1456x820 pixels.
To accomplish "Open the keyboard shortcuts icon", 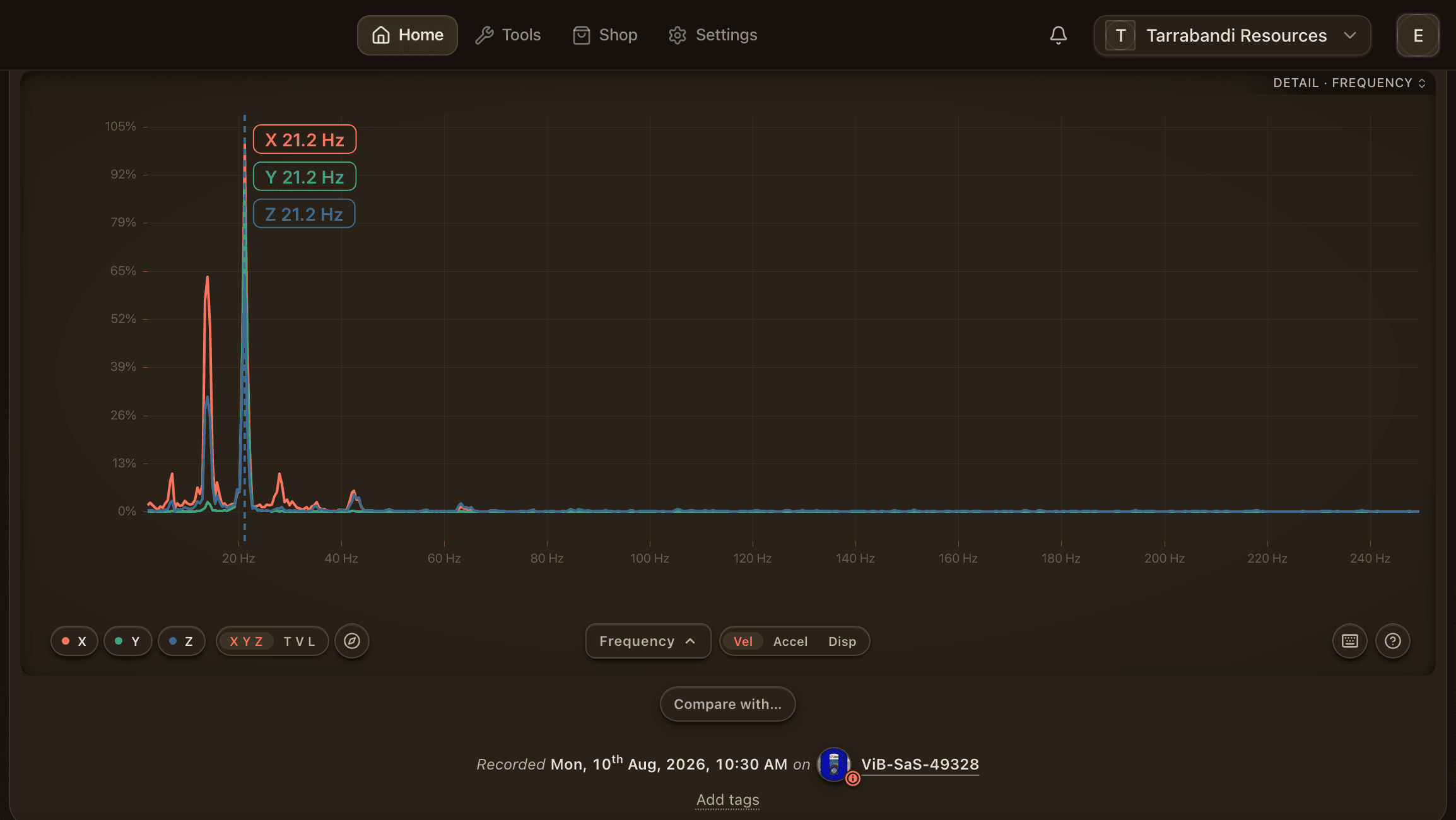I will point(1349,641).
